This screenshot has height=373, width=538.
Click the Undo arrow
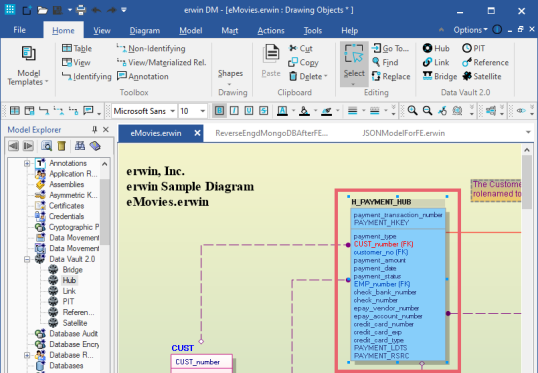coord(96,10)
